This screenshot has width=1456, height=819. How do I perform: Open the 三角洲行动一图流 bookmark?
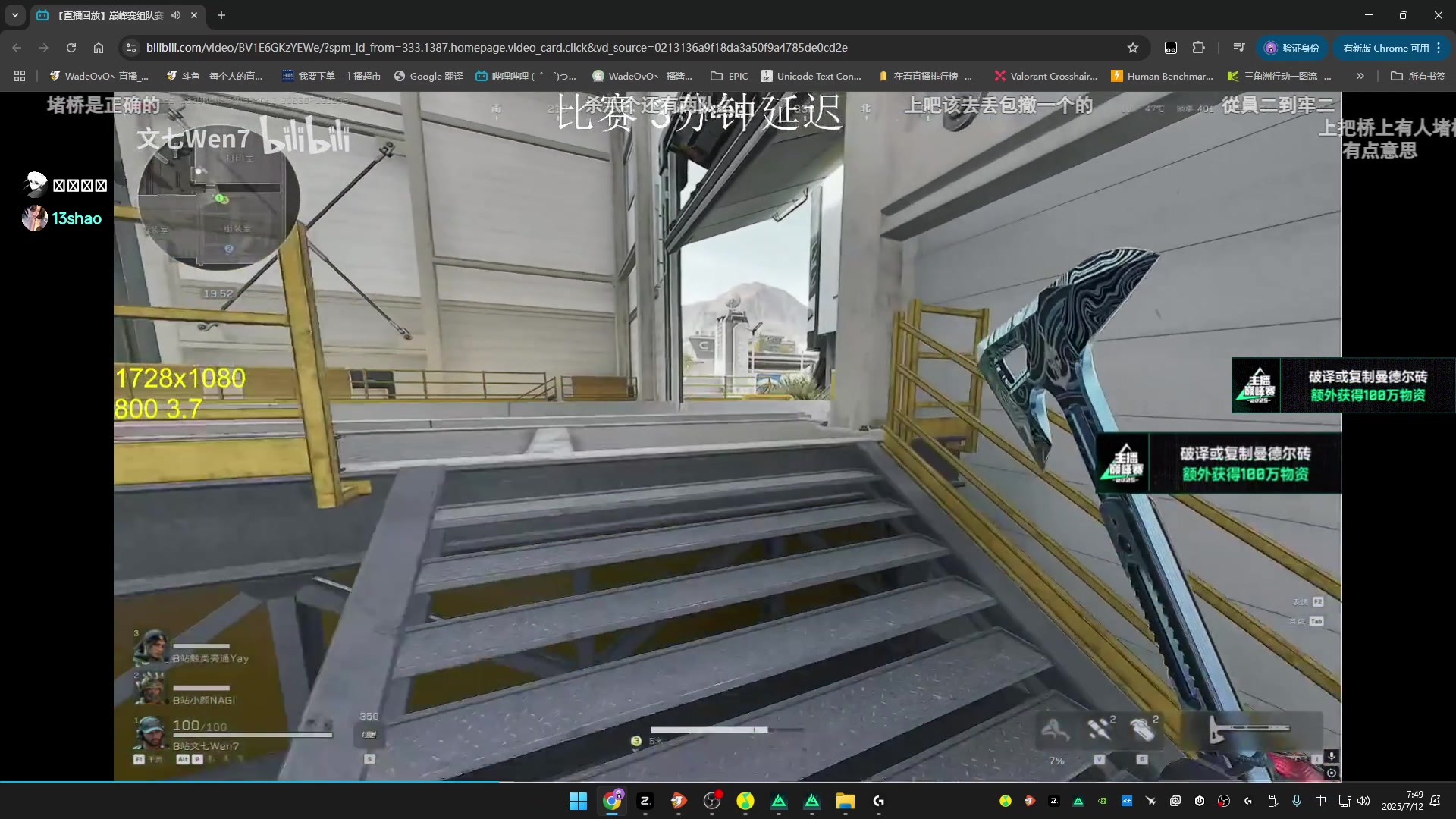click(1279, 76)
